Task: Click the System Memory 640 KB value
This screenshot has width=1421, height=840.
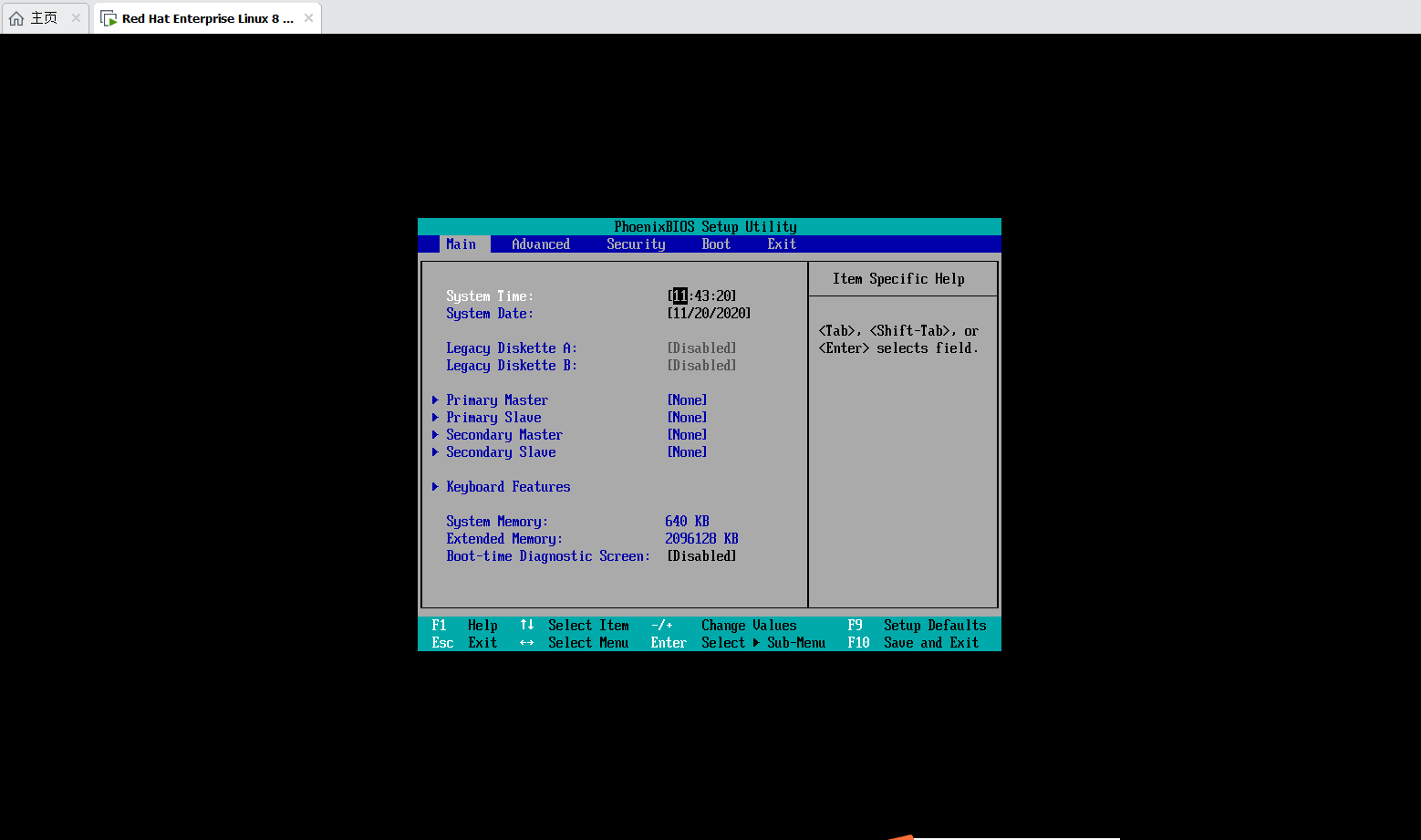Action: point(687,521)
